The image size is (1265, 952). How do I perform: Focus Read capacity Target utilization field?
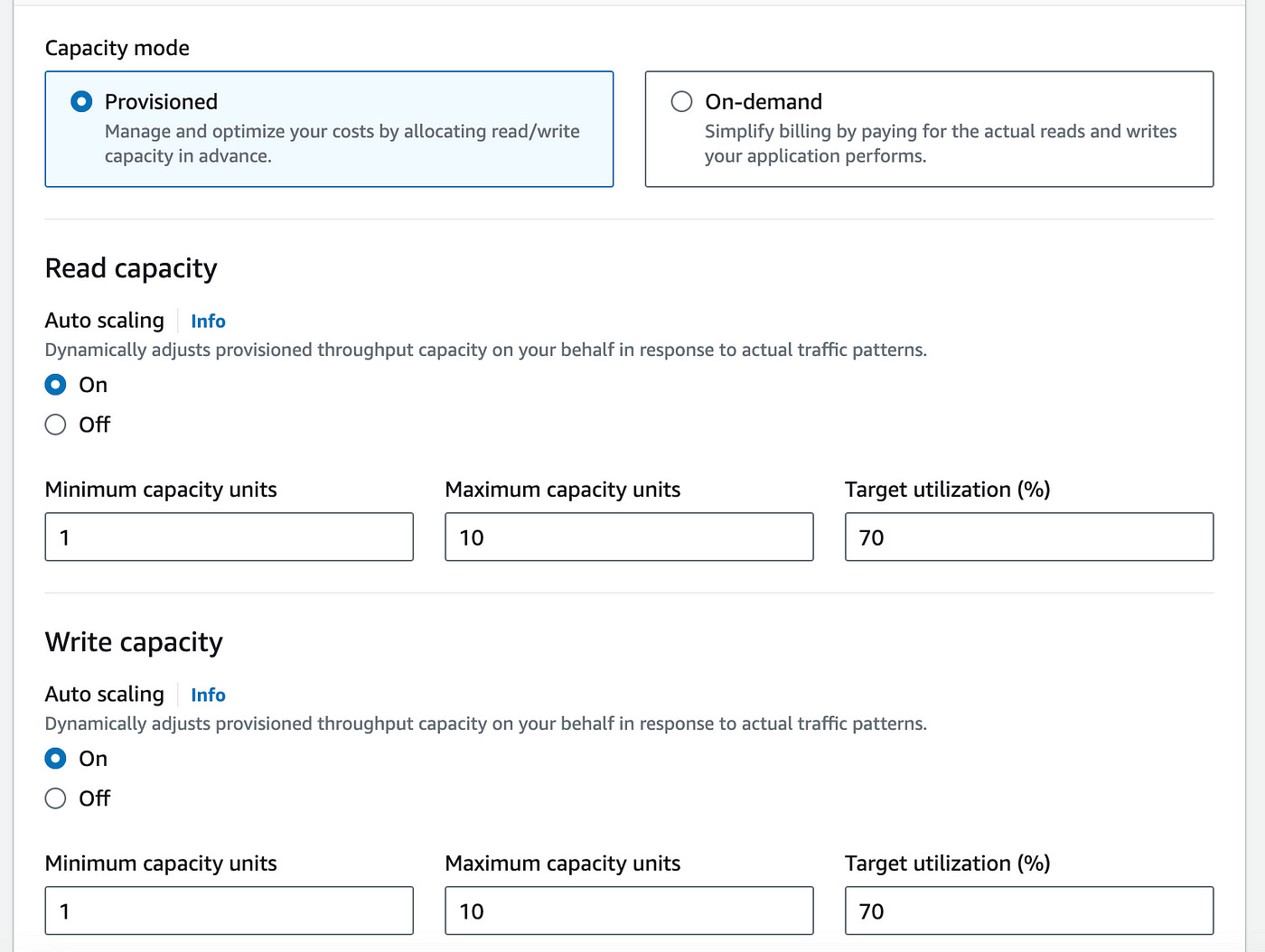point(1028,537)
